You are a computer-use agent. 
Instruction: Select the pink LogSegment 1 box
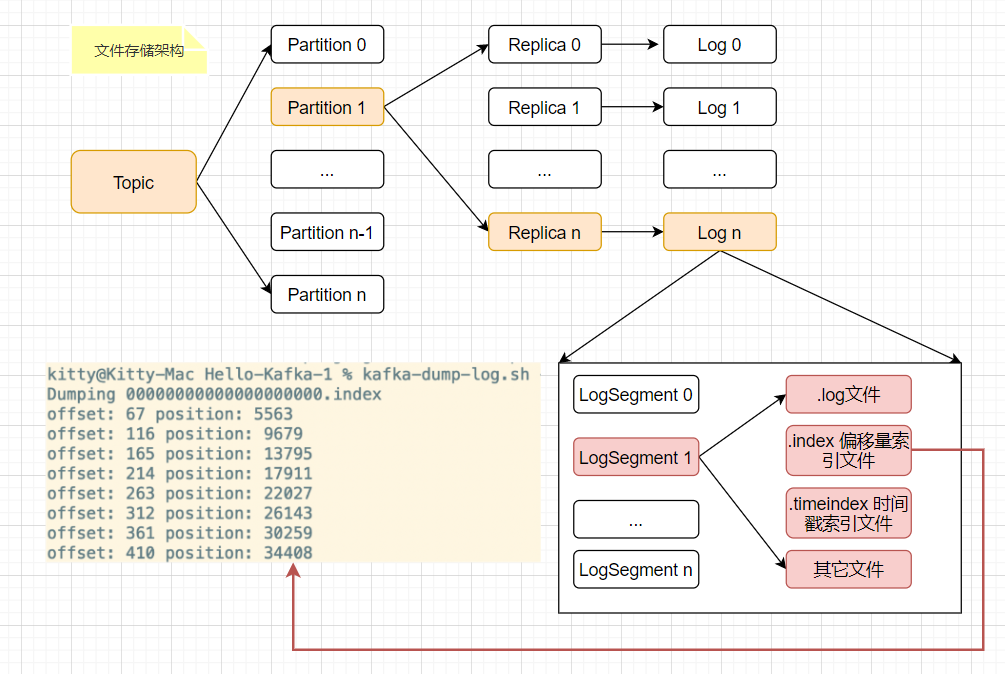coord(636,457)
